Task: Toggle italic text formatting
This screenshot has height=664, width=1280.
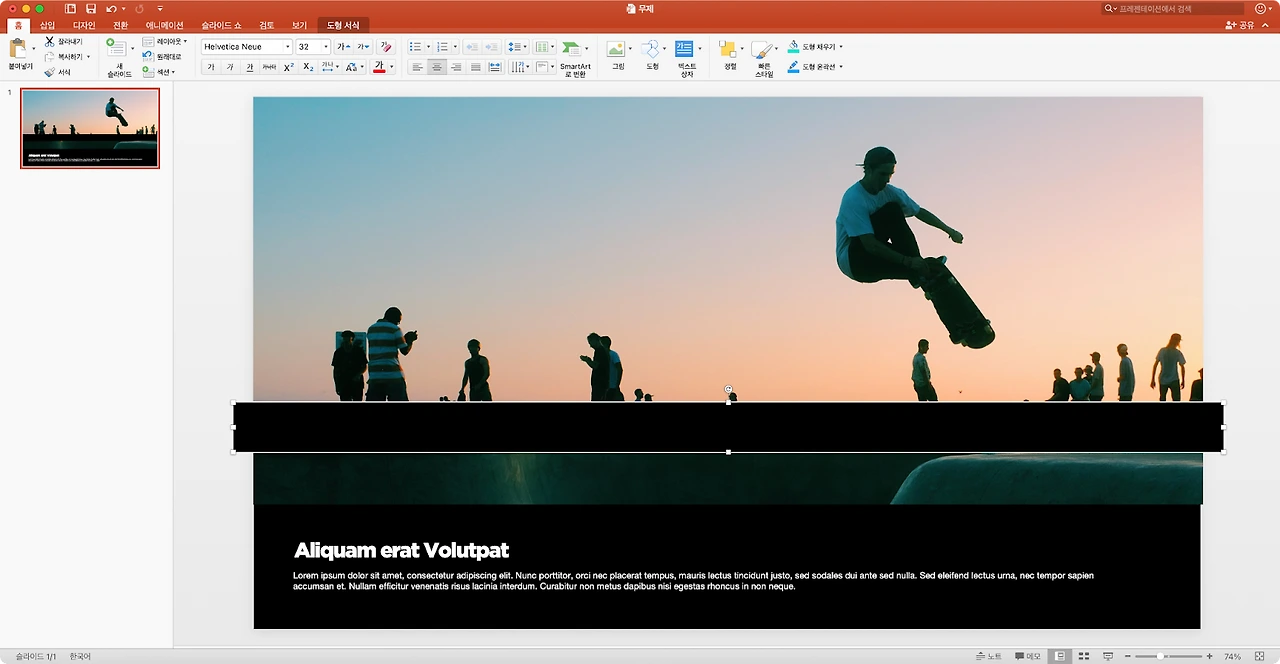Action: (230, 67)
